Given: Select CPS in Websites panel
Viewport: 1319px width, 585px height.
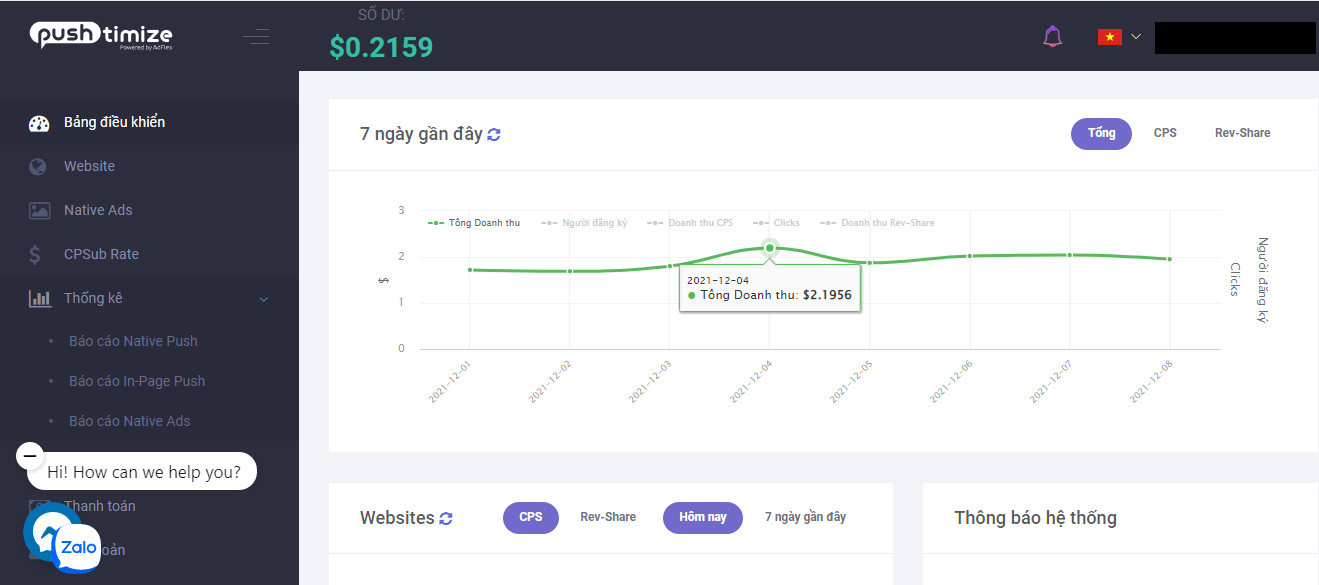Looking at the screenshot, I should pyautogui.click(x=531, y=517).
